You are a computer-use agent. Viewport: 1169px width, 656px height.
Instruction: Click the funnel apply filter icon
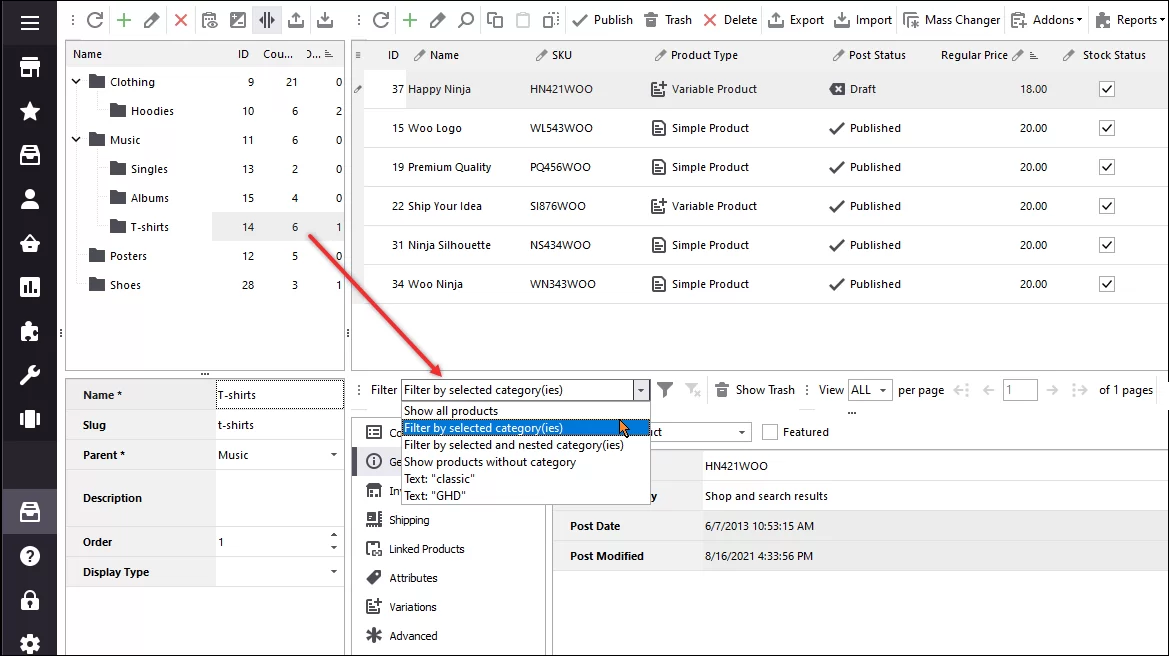click(665, 390)
